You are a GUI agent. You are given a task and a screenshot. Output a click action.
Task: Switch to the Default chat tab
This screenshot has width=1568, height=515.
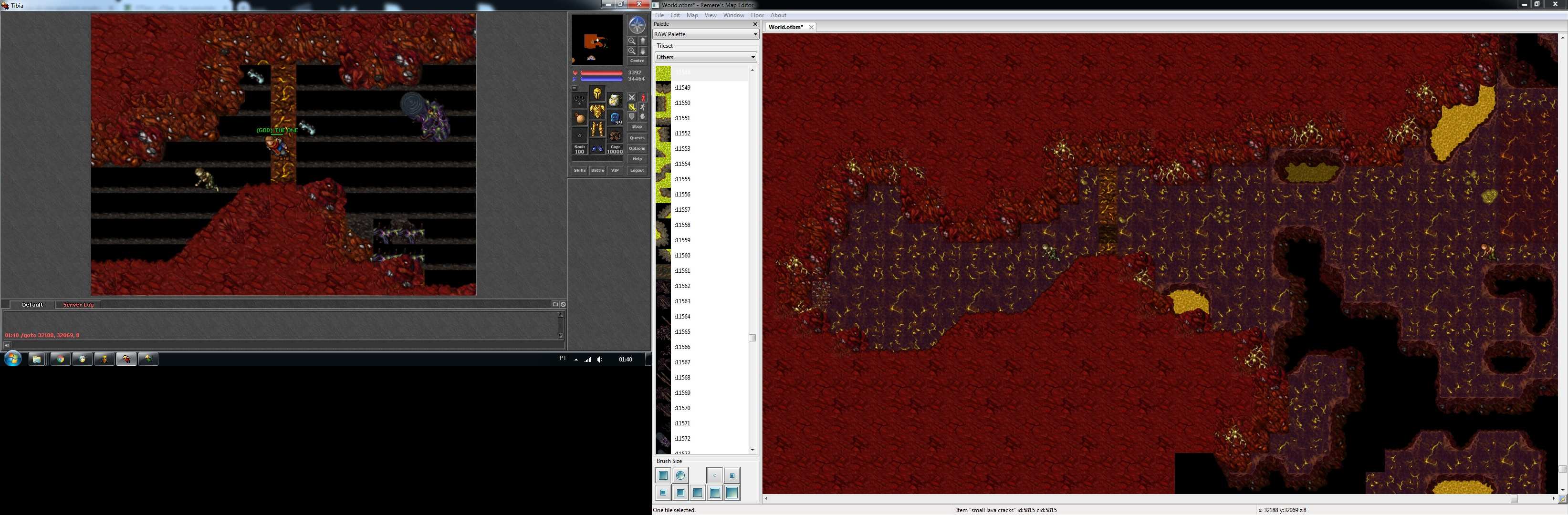tap(32, 305)
